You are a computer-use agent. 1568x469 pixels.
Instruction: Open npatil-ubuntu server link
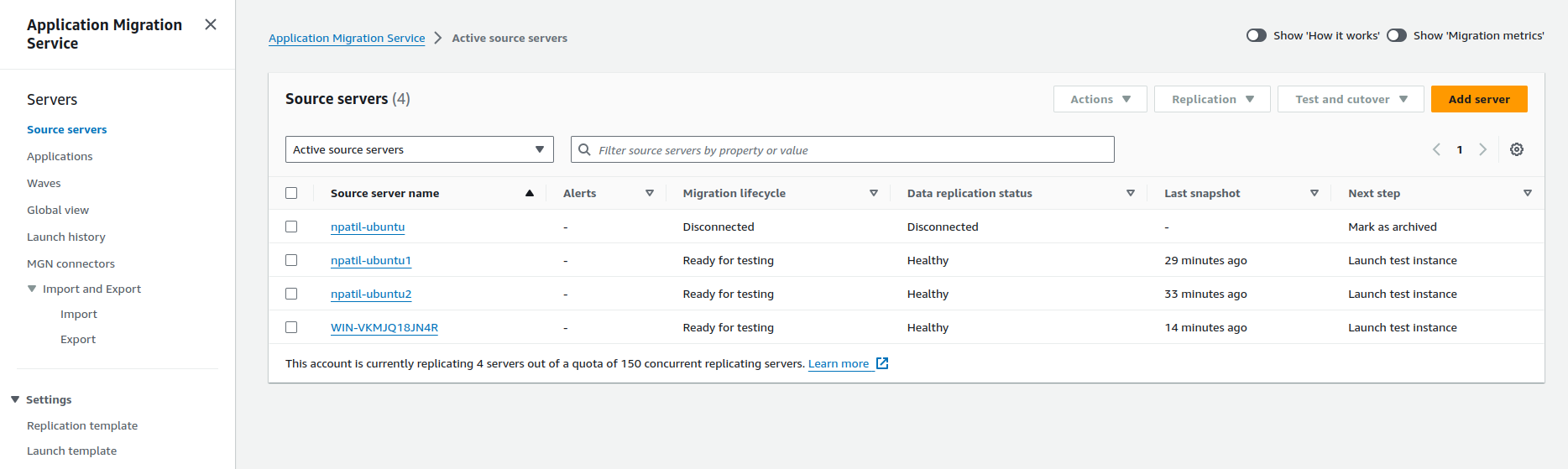pyautogui.click(x=368, y=227)
